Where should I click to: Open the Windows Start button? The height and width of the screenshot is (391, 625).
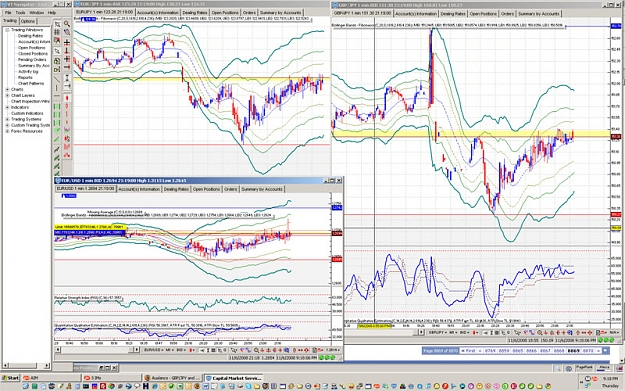(10, 378)
